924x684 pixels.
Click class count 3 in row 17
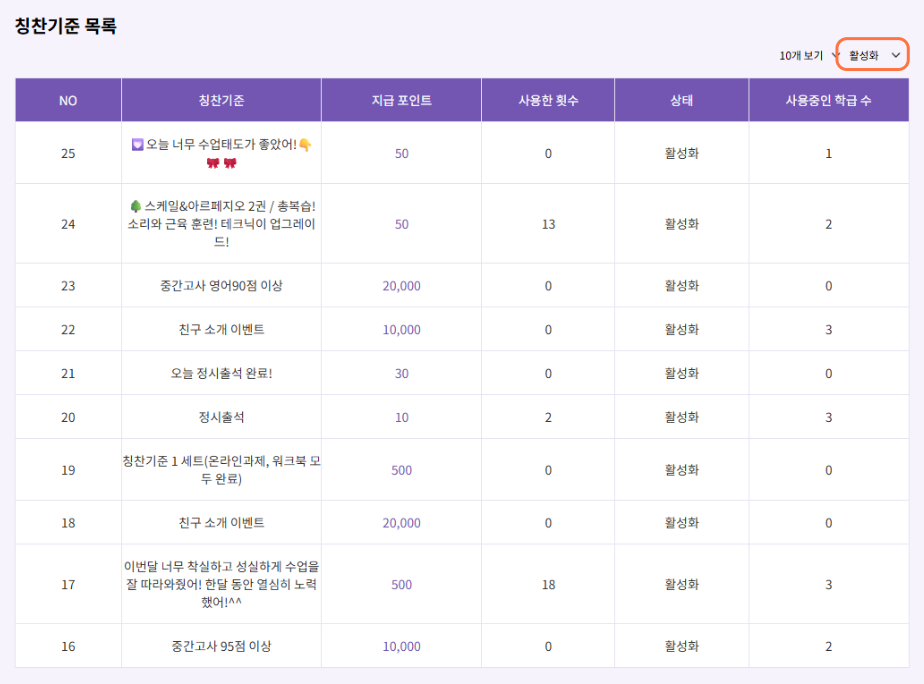(829, 584)
